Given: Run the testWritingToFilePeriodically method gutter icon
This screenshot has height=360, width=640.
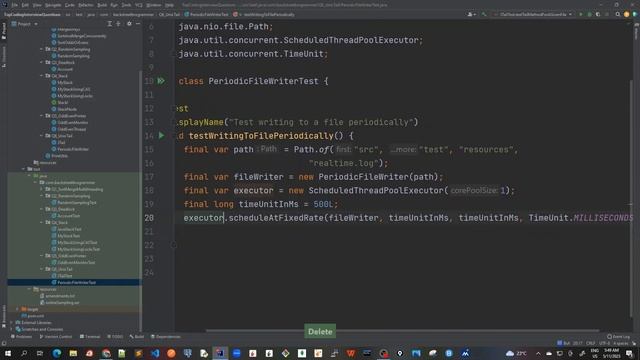Looking at the screenshot, I should point(162,136).
